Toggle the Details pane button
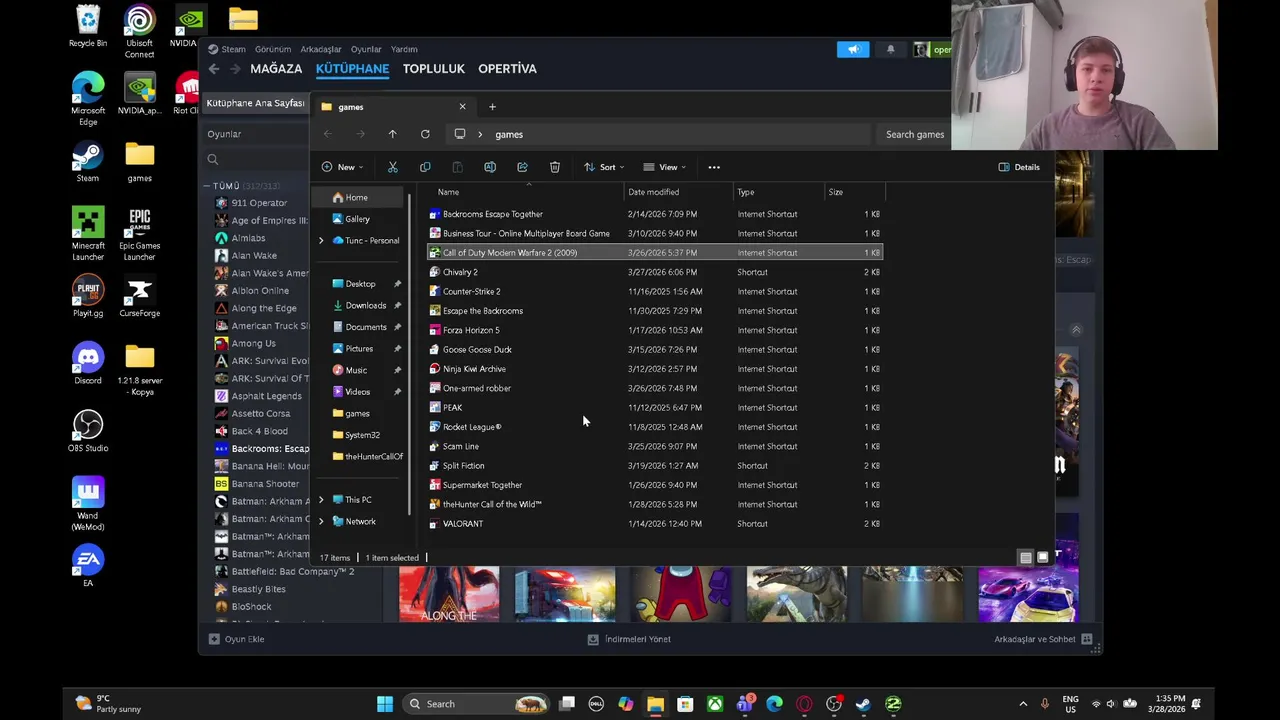The image size is (1280, 720). pyautogui.click(x=1019, y=167)
